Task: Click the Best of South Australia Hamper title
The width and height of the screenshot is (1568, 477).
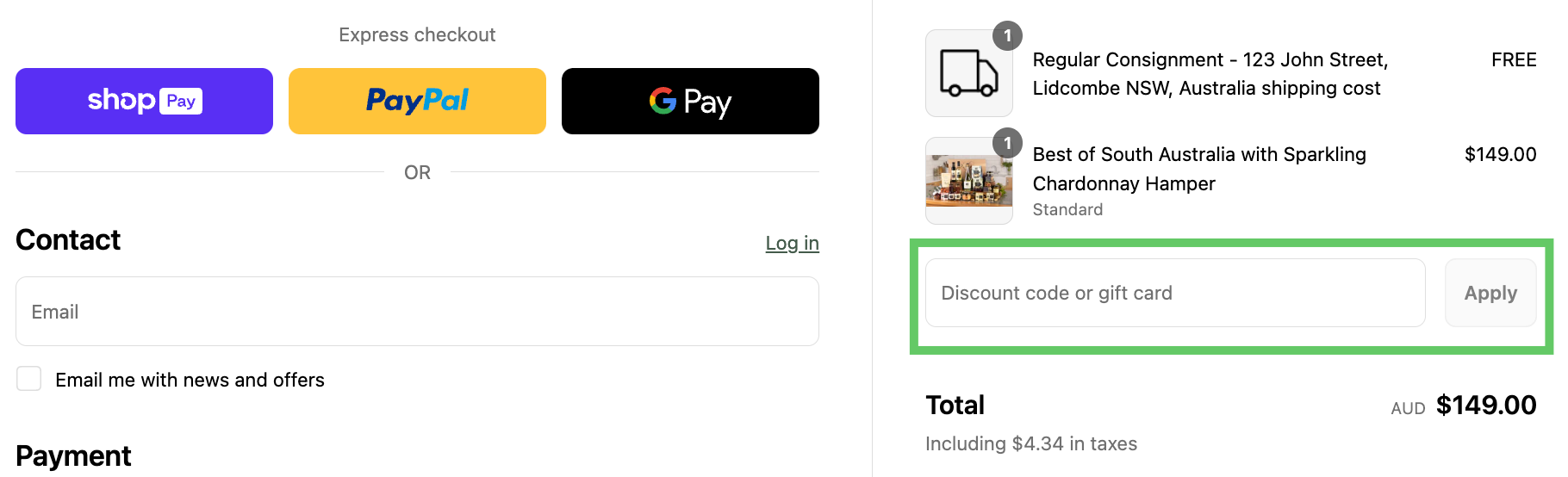Action: (x=1199, y=169)
